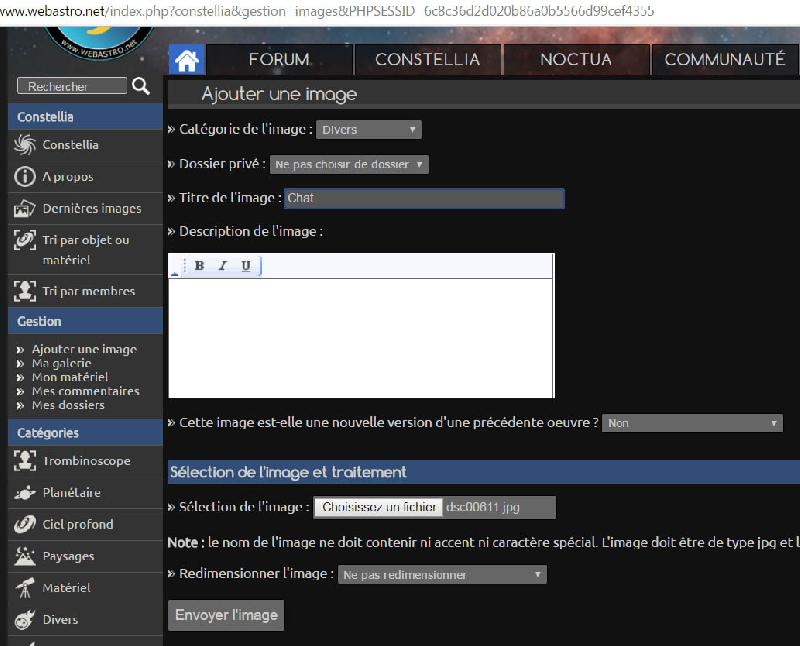Screen dimensions: 800x646
Task: Click Envoyer l'image button
Action: click(x=226, y=615)
